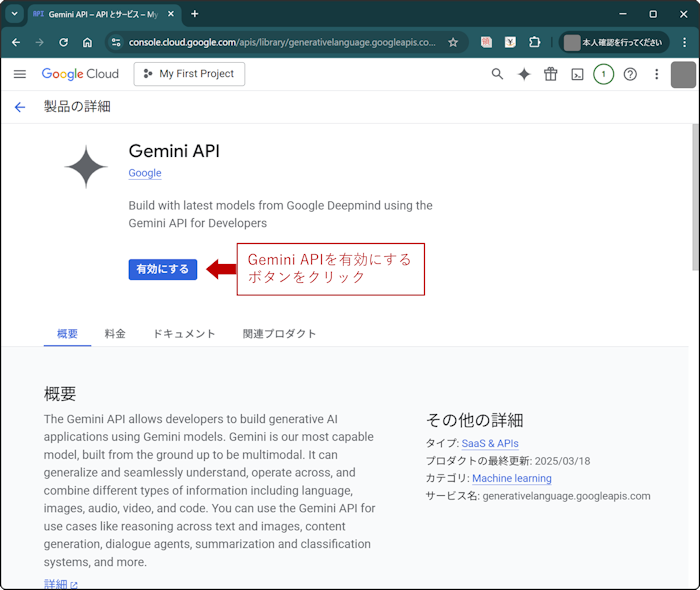Switch to the 料金 tab
Screen dimensions: 700x590
click(115, 334)
